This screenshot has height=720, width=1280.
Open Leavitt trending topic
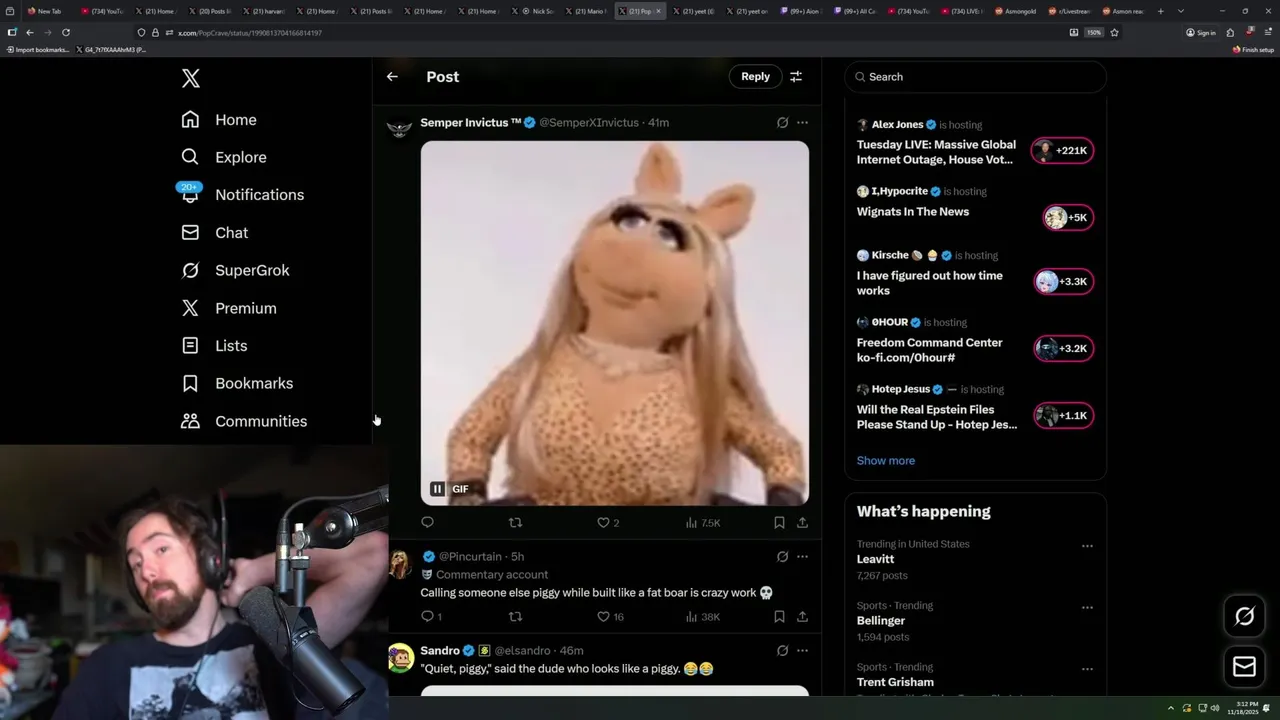pyautogui.click(x=875, y=560)
